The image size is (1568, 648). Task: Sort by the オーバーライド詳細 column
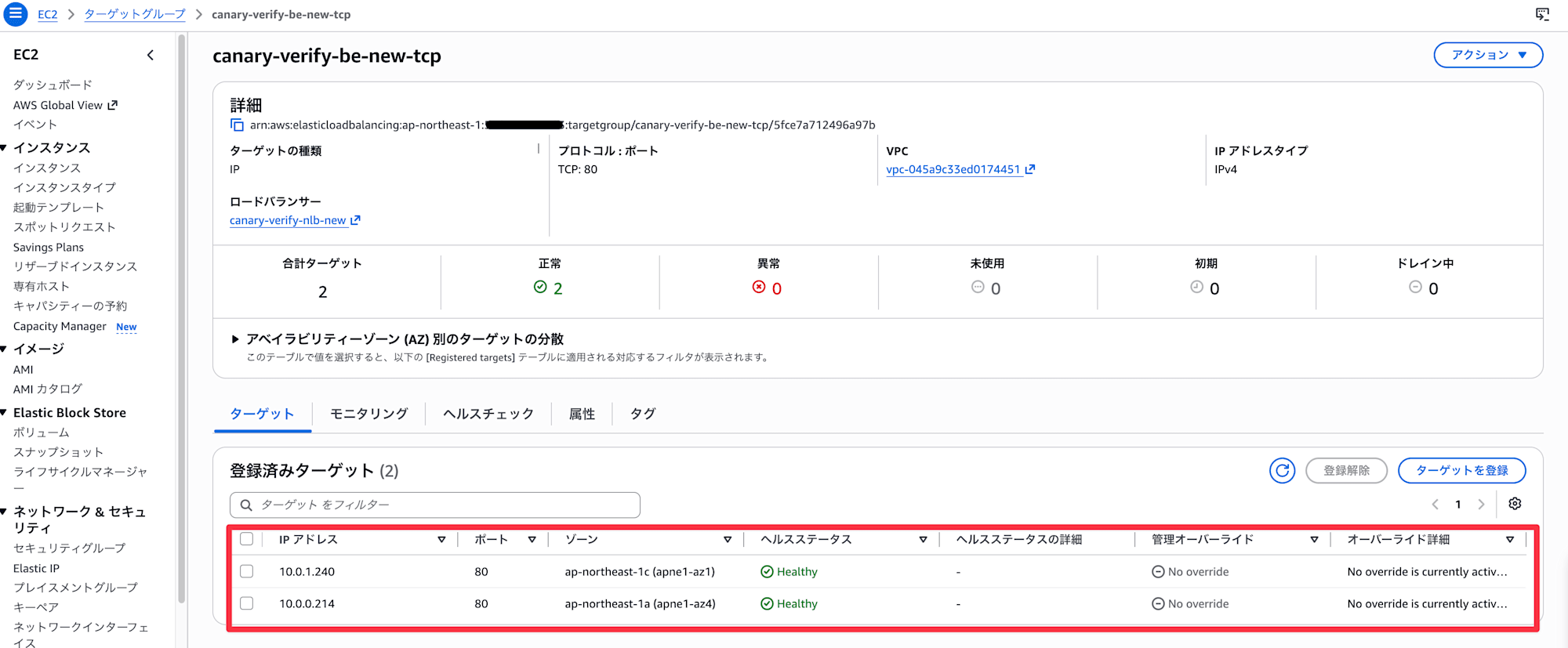point(1510,540)
